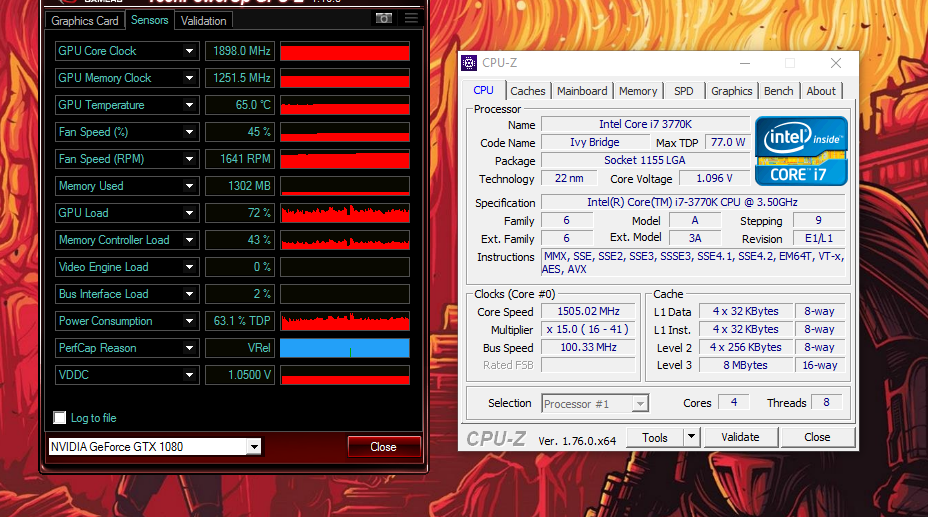Minimize the CPU-Z window

click(x=745, y=63)
